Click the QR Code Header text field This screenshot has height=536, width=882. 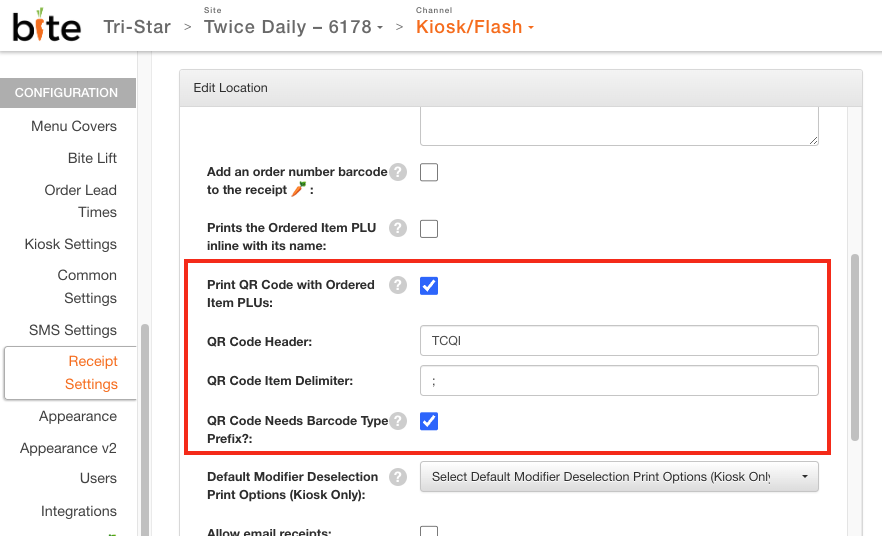coord(619,341)
